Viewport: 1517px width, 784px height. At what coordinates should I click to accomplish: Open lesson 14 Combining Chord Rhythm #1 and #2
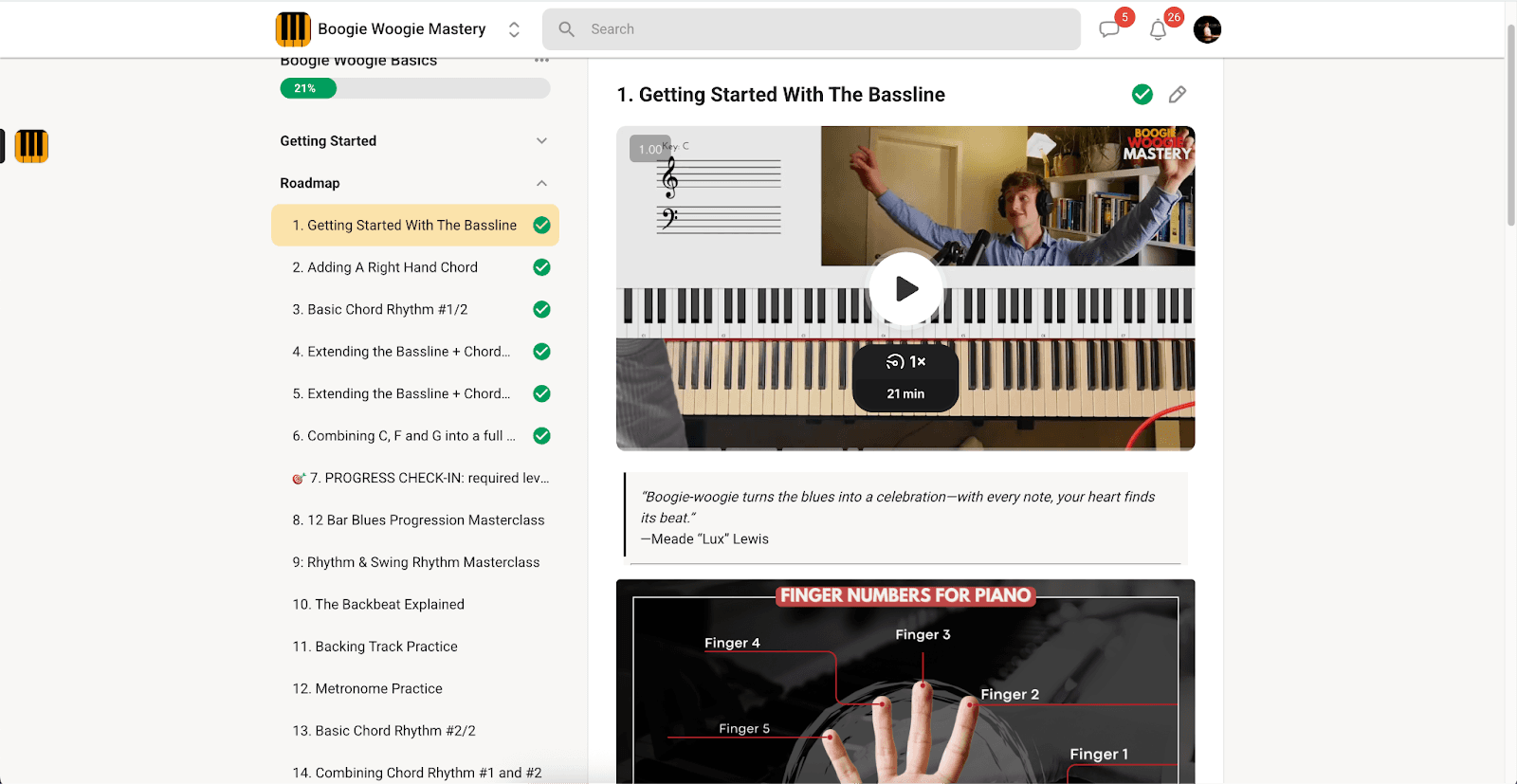click(417, 773)
